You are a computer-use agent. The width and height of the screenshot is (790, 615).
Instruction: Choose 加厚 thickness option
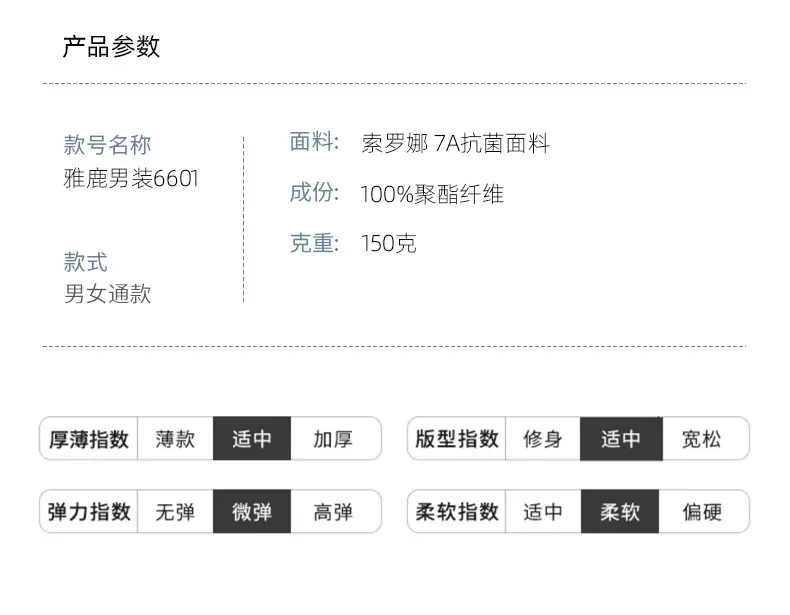point(335,439)
